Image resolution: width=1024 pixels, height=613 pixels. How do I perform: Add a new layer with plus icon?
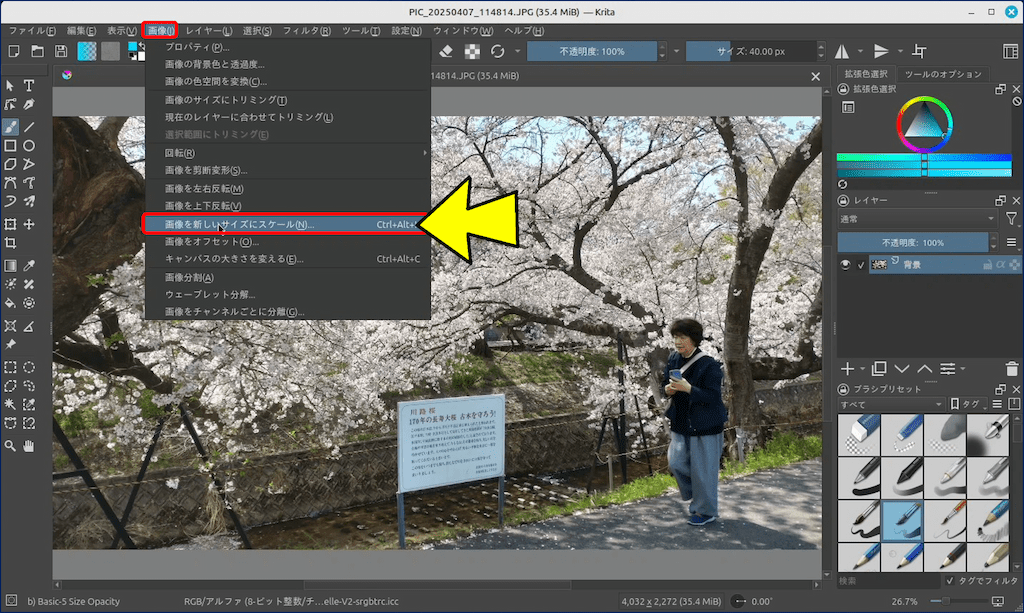(847, 369)
